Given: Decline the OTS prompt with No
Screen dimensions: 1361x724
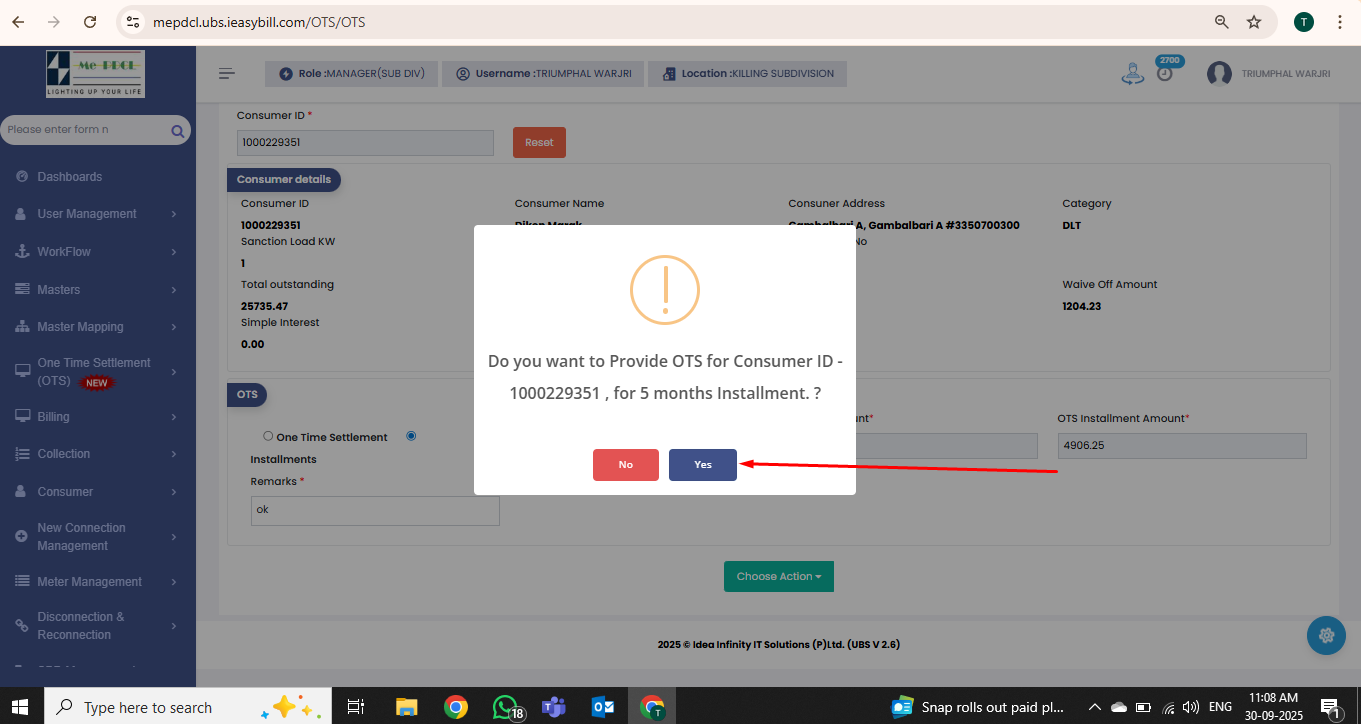Looking at the screenshot, I should click(x=626, y=465).
